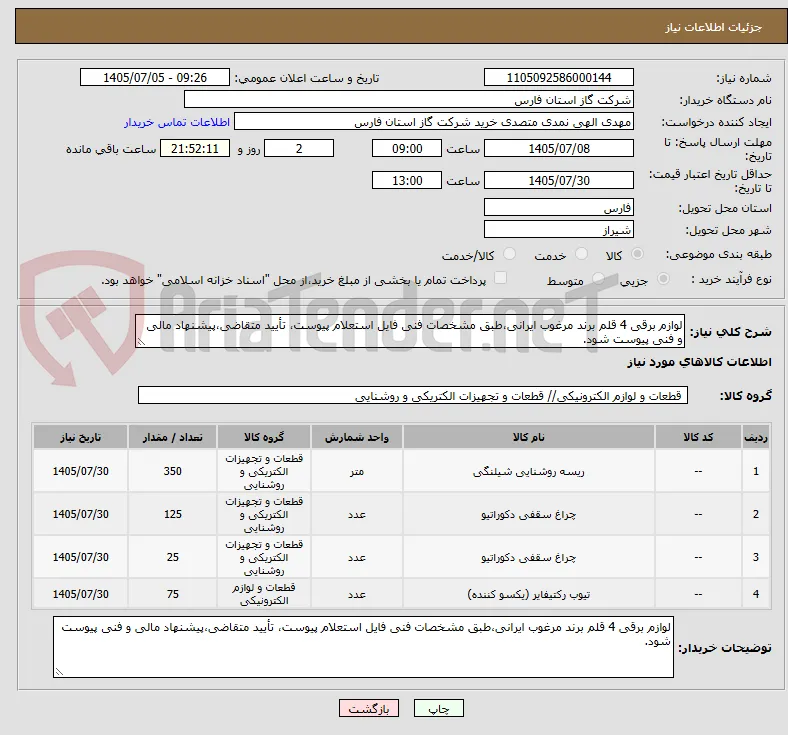
Task: Click the goods group field
Action: pos(413,395)
